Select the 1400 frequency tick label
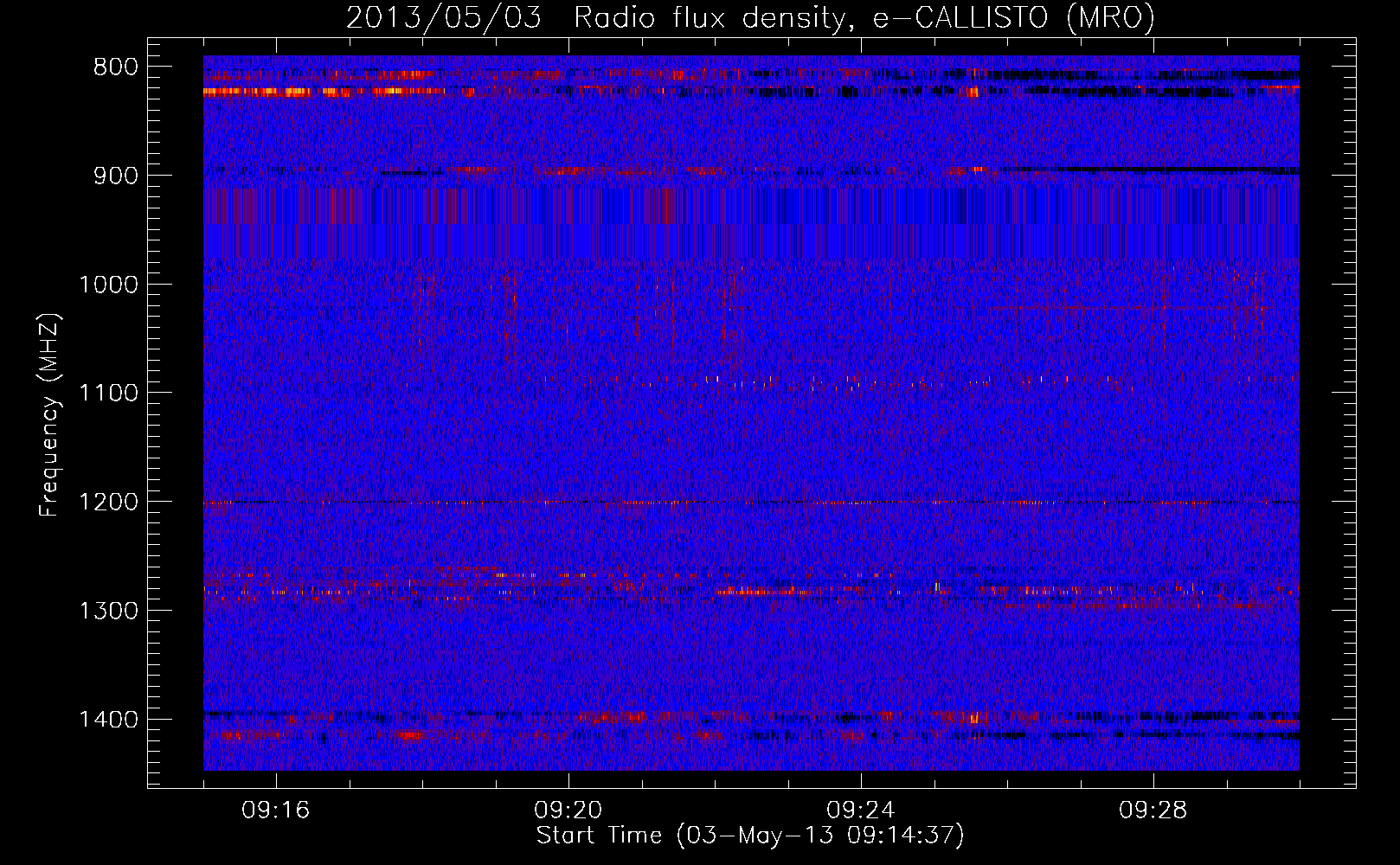Screen dimensions: 1400x865 (108, 720)
